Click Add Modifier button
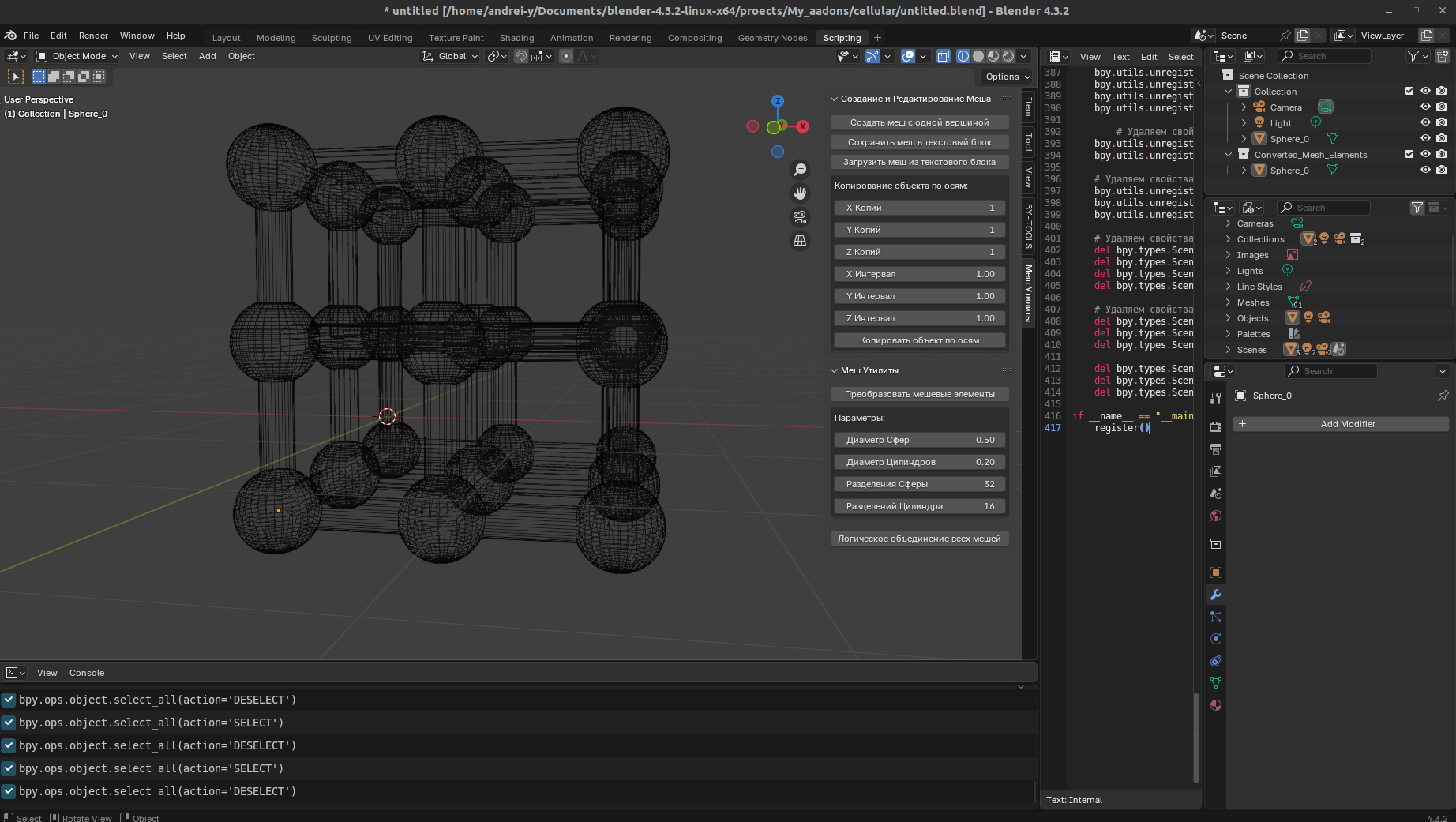Image resolution: width=1456 pixels, height=822 pixels. point(1347,424)
